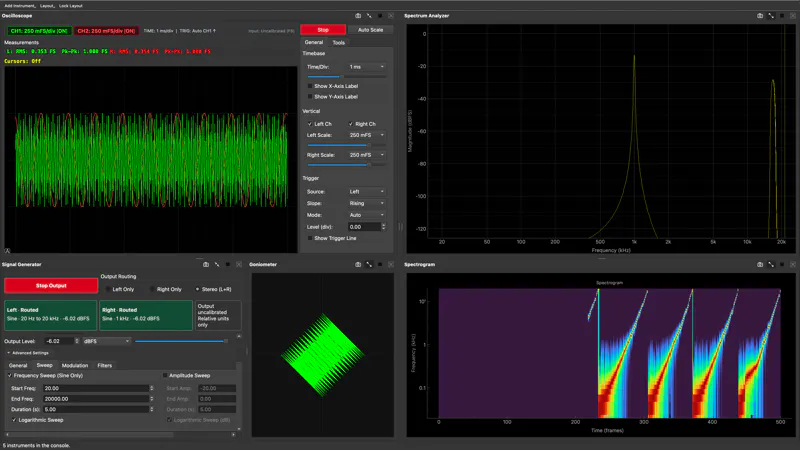Open the Left Scale dropdown
The image size is (800, 450).
366,135
